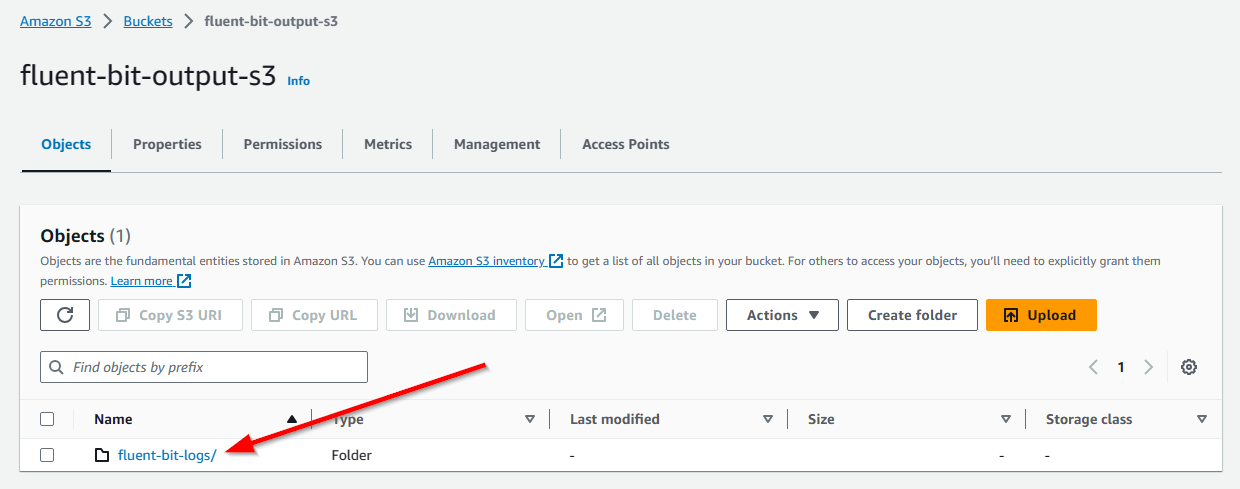Click the Name column header

click(x=113, y=419)
